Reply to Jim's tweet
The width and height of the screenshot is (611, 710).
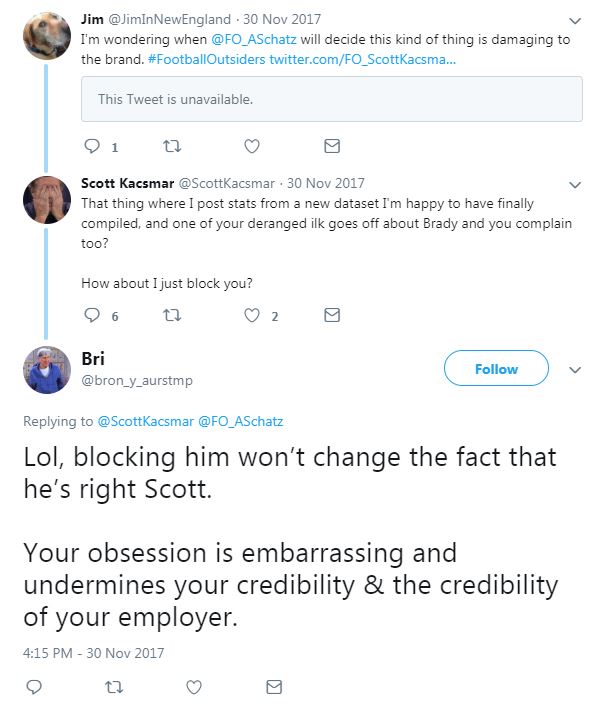pyautogui.click(x=93, y=147)
